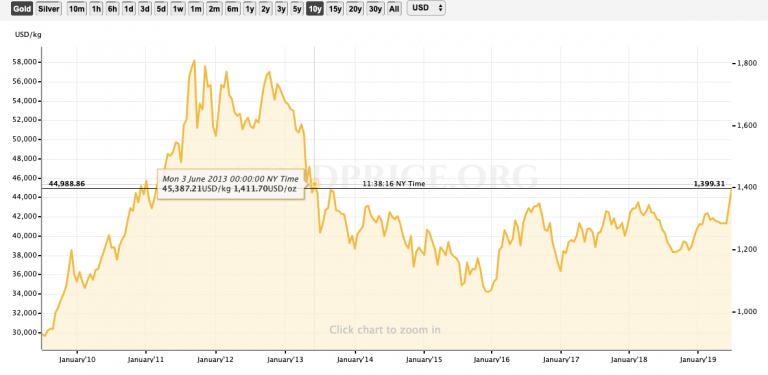Select the 2m range button

point(214,9)
